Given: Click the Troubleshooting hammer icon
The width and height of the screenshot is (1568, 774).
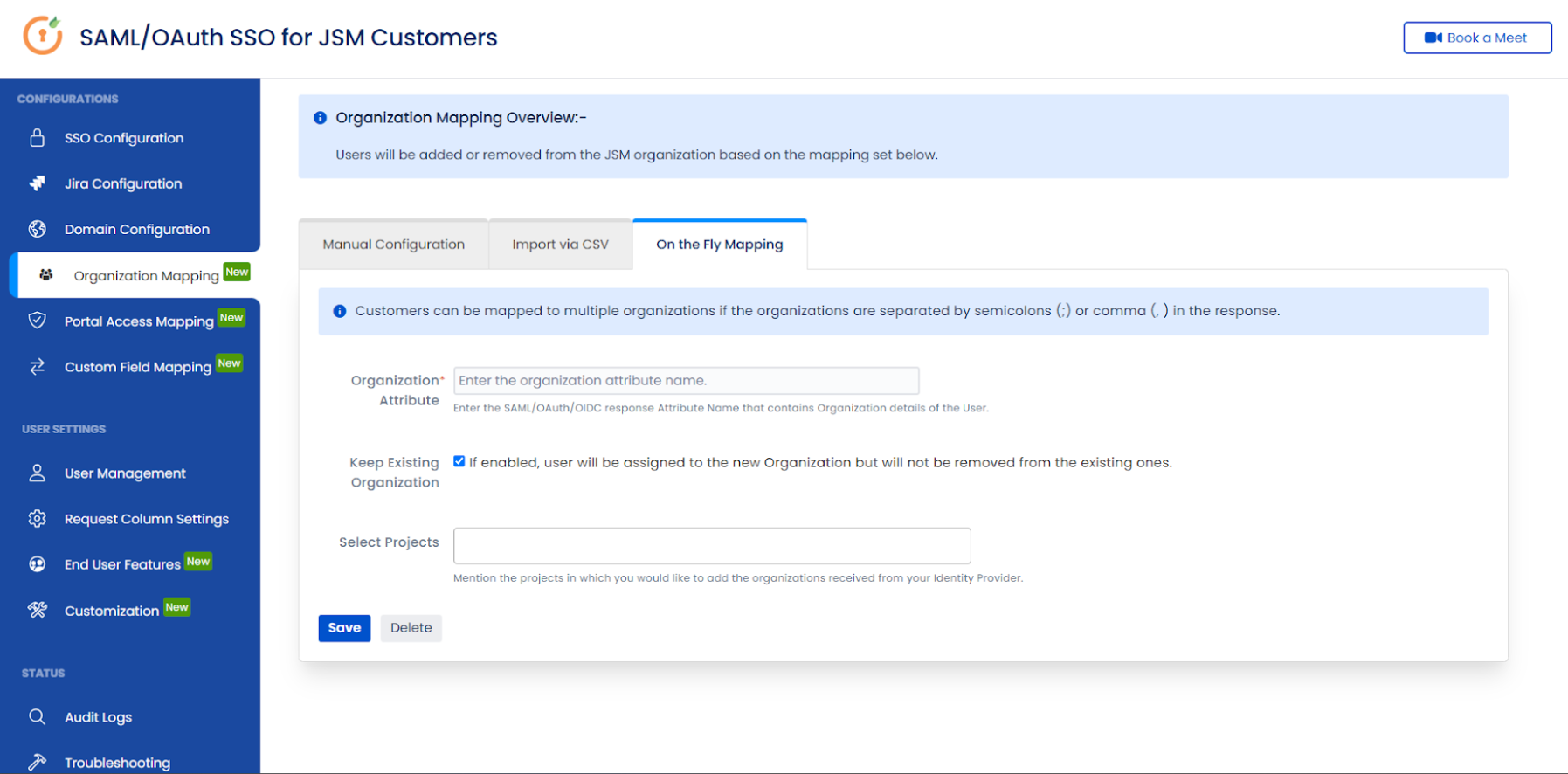Looking at the screenshot, I should [x=37, y=763].
